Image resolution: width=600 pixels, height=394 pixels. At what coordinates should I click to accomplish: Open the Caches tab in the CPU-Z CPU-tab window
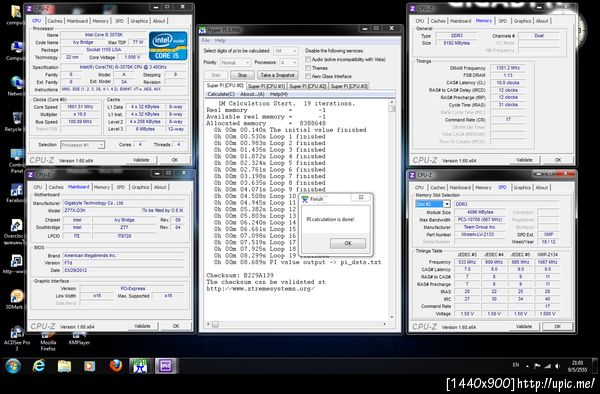[x=55, y=21]
